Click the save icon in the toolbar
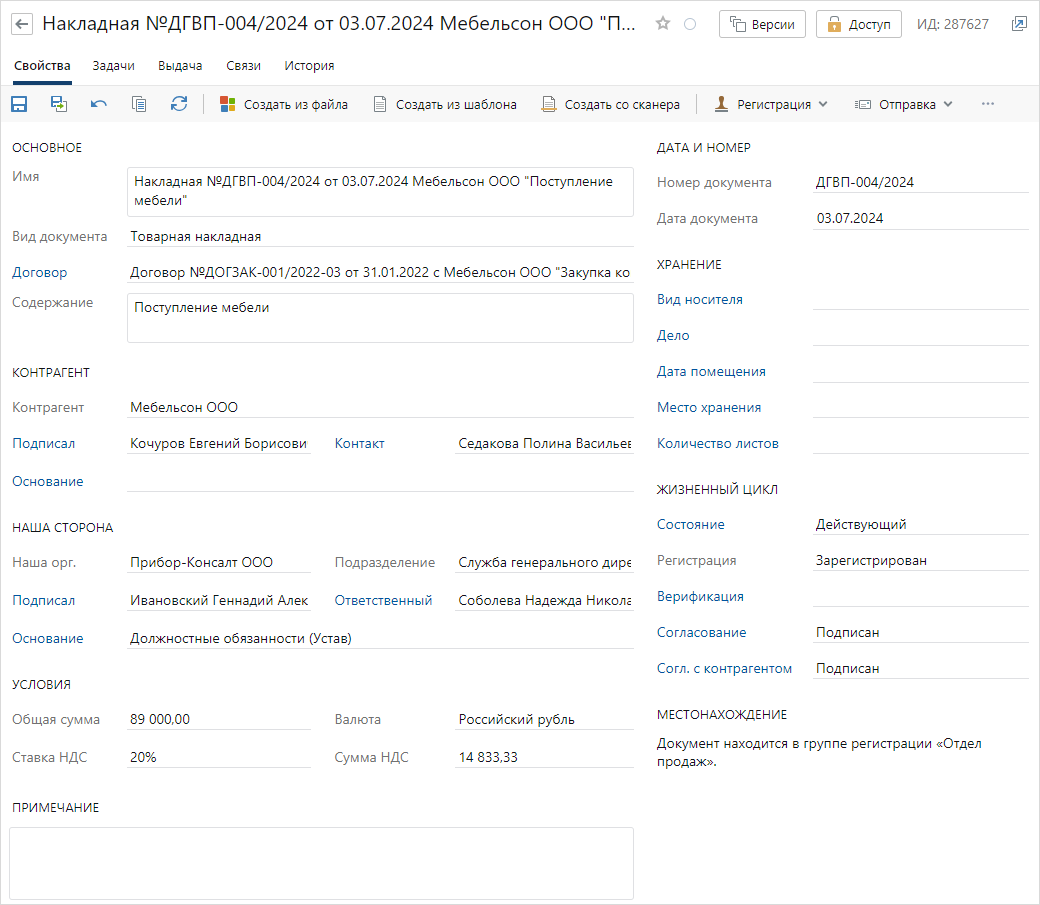The image size is (1040, 905). pyautogui.click(x=19, y=104)
